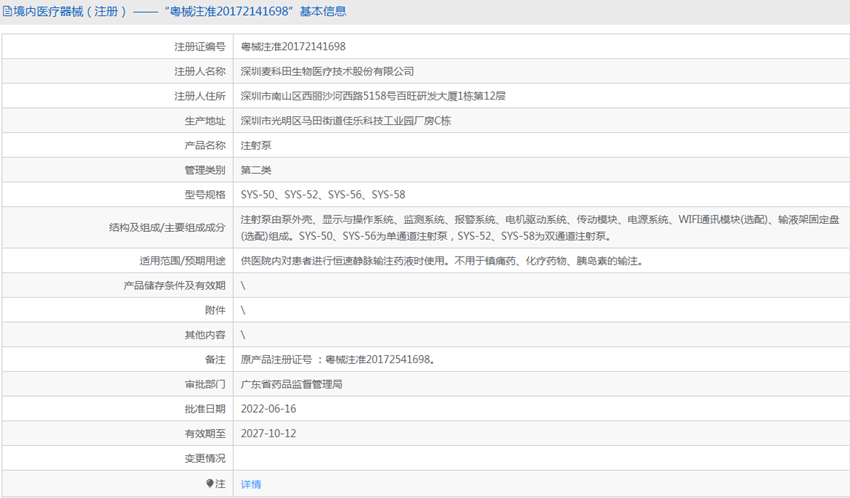Screen dimensions: 850x498
Task: Click the page title 境内医疗器械（注册）基本信息
Action: (180, 12)
